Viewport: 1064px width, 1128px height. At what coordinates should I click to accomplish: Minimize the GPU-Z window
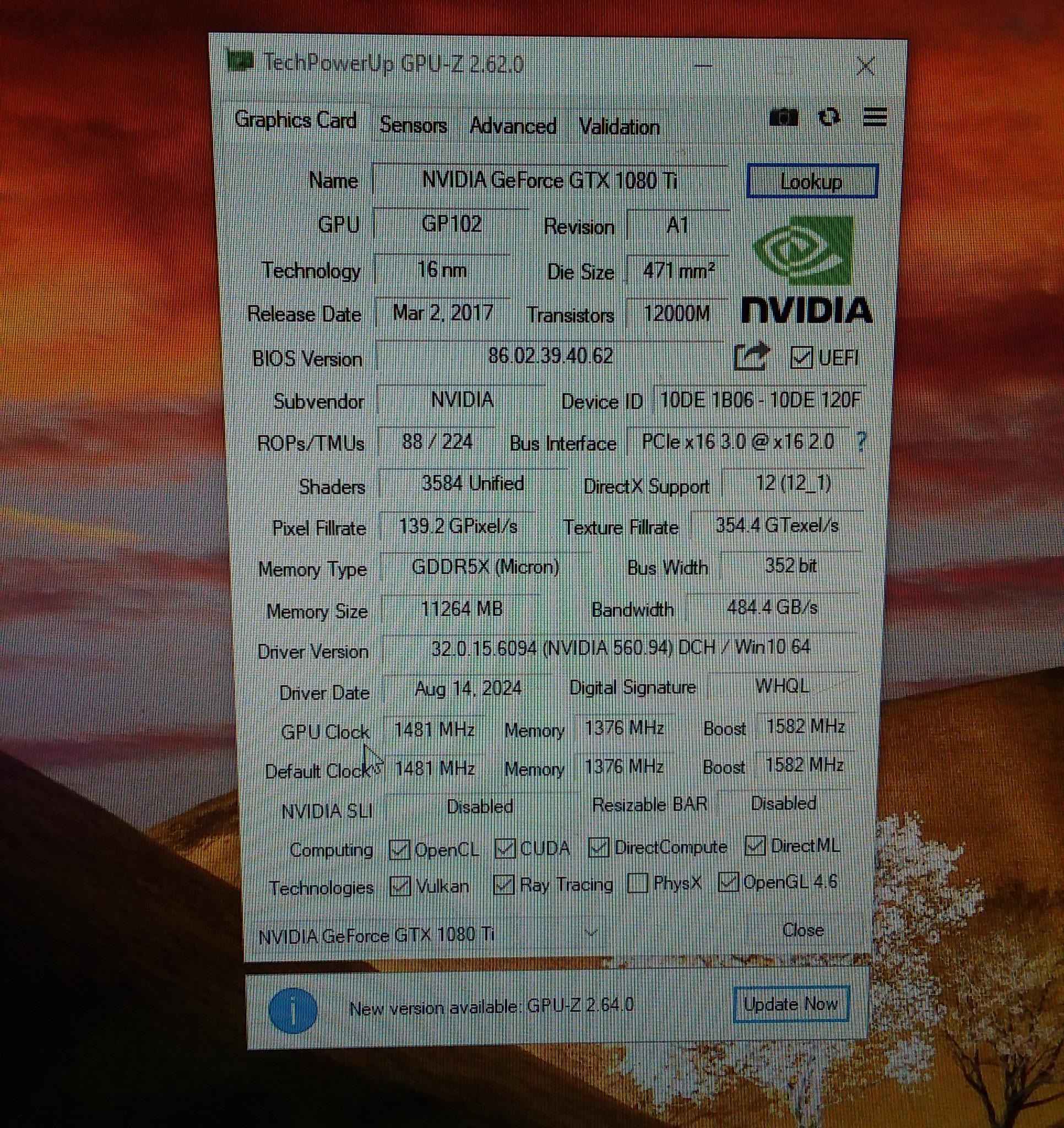point(703,66)
